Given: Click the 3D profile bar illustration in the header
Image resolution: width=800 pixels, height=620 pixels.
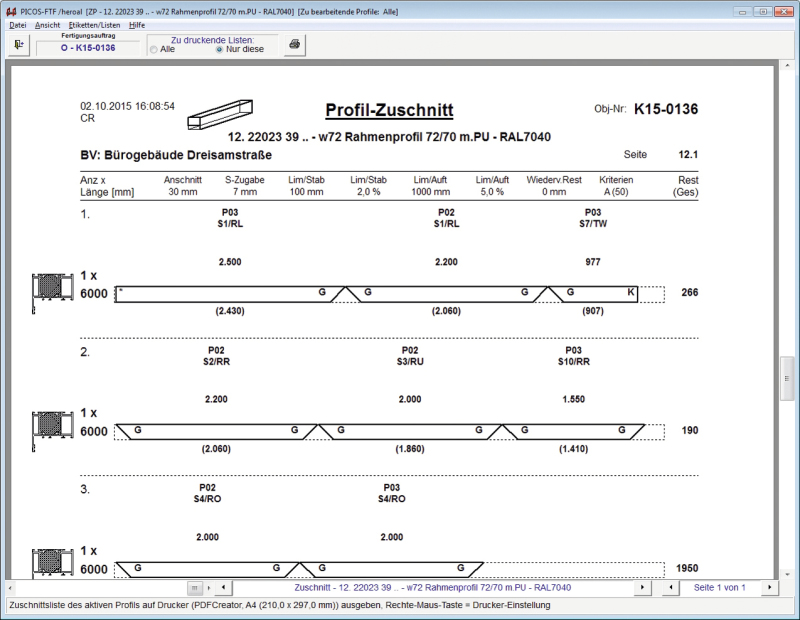Looking at the screenshot, I should 221,113.
